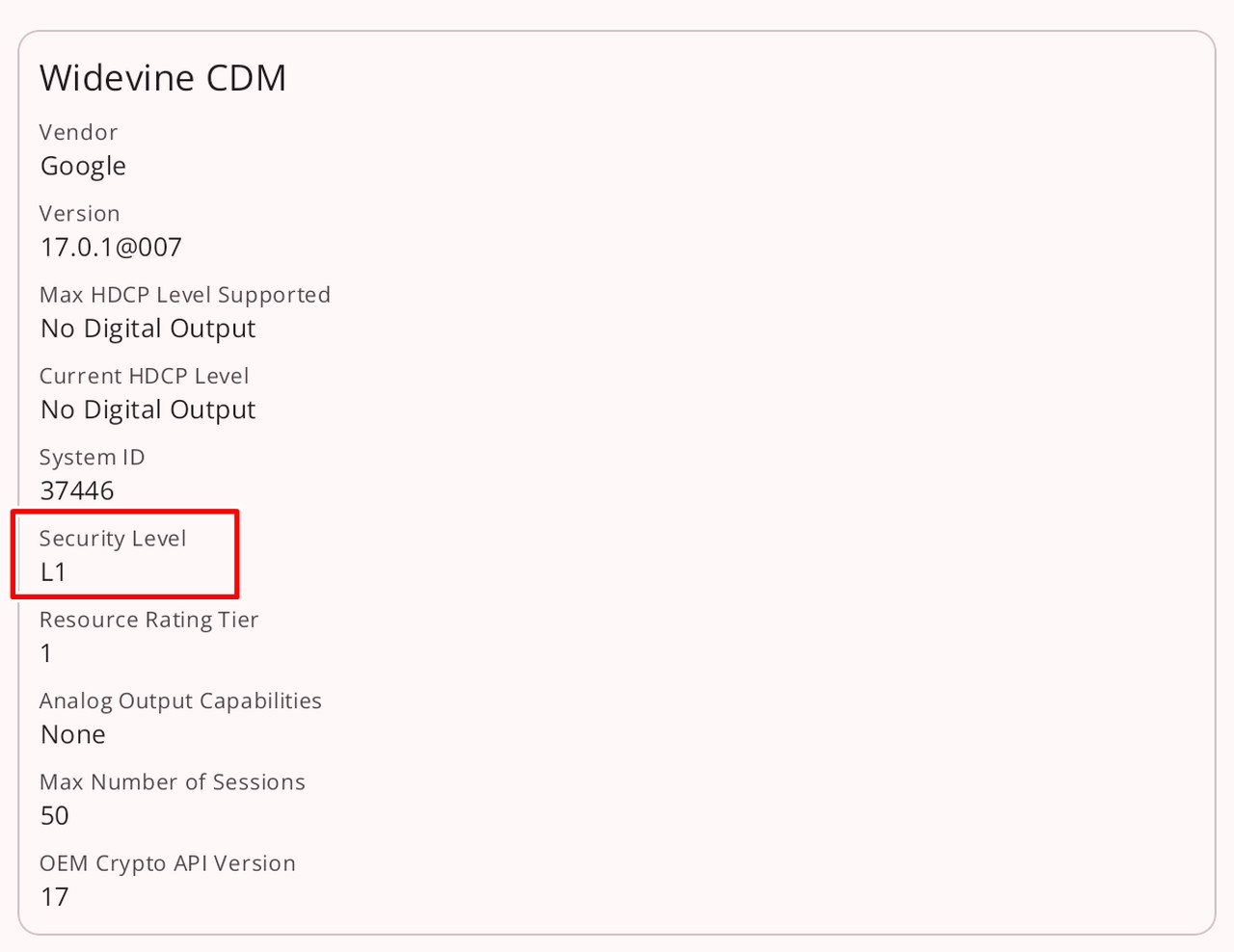Select the Google vendor value
The height and width of the screenshot is (952, 1234).
[x=83, y=166]
